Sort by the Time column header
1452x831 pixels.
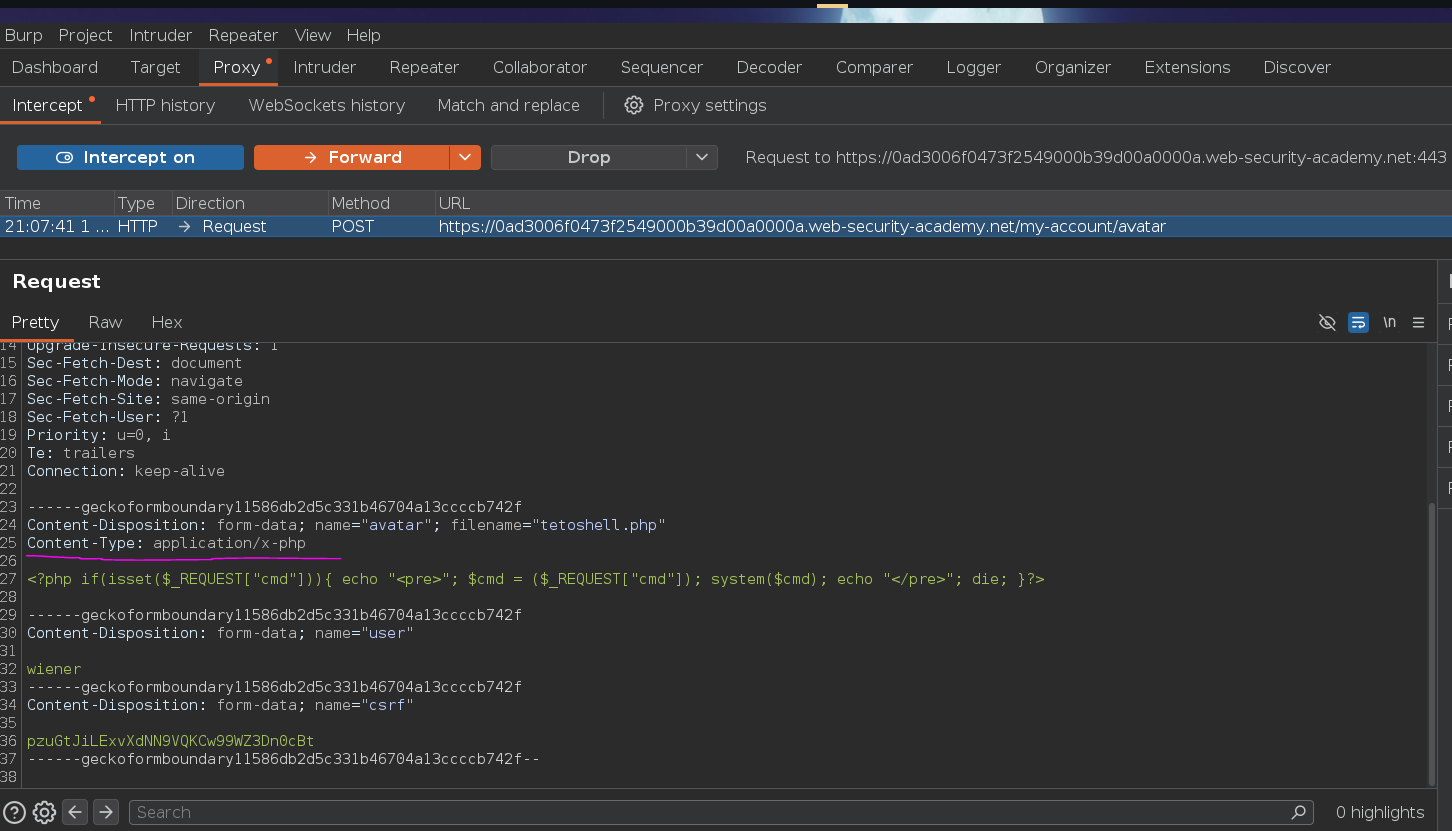click(57, 203)
